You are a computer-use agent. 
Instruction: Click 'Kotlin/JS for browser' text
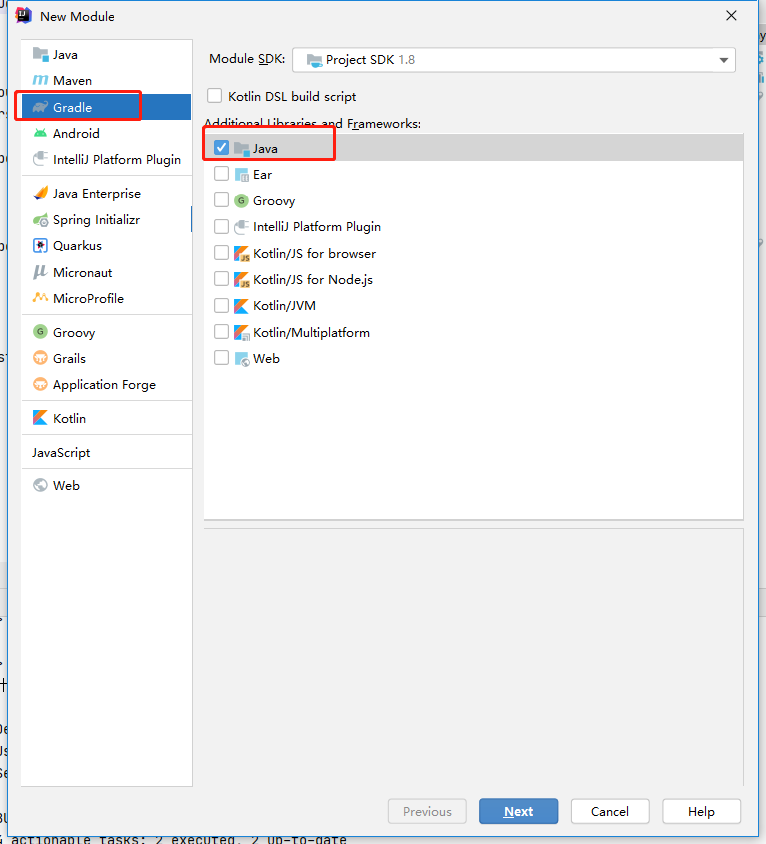(314, 254)
